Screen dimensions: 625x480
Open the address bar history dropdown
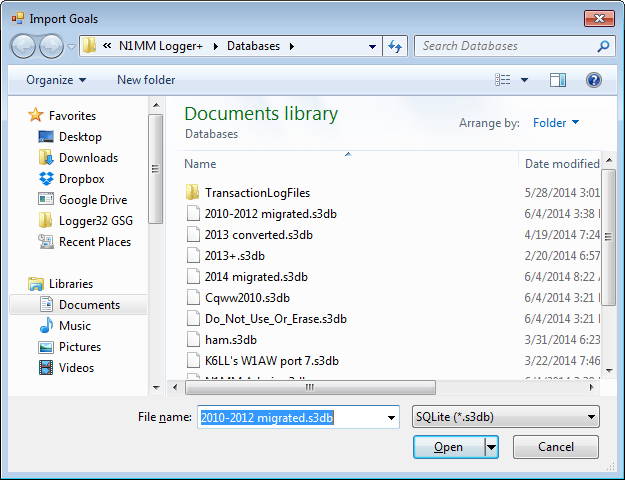(372, 46)
